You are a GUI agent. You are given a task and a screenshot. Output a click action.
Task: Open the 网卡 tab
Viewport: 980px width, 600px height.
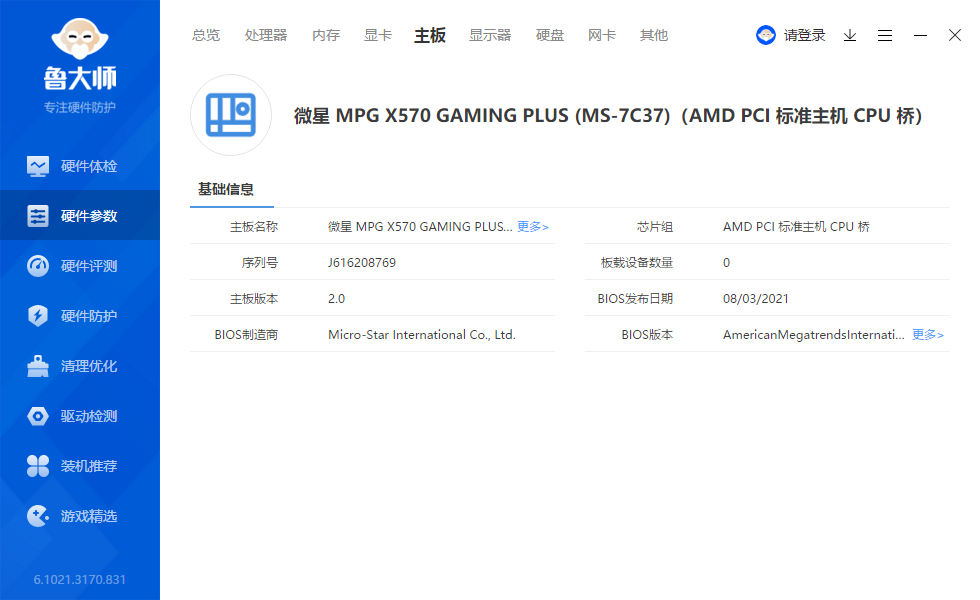point(602,36)
